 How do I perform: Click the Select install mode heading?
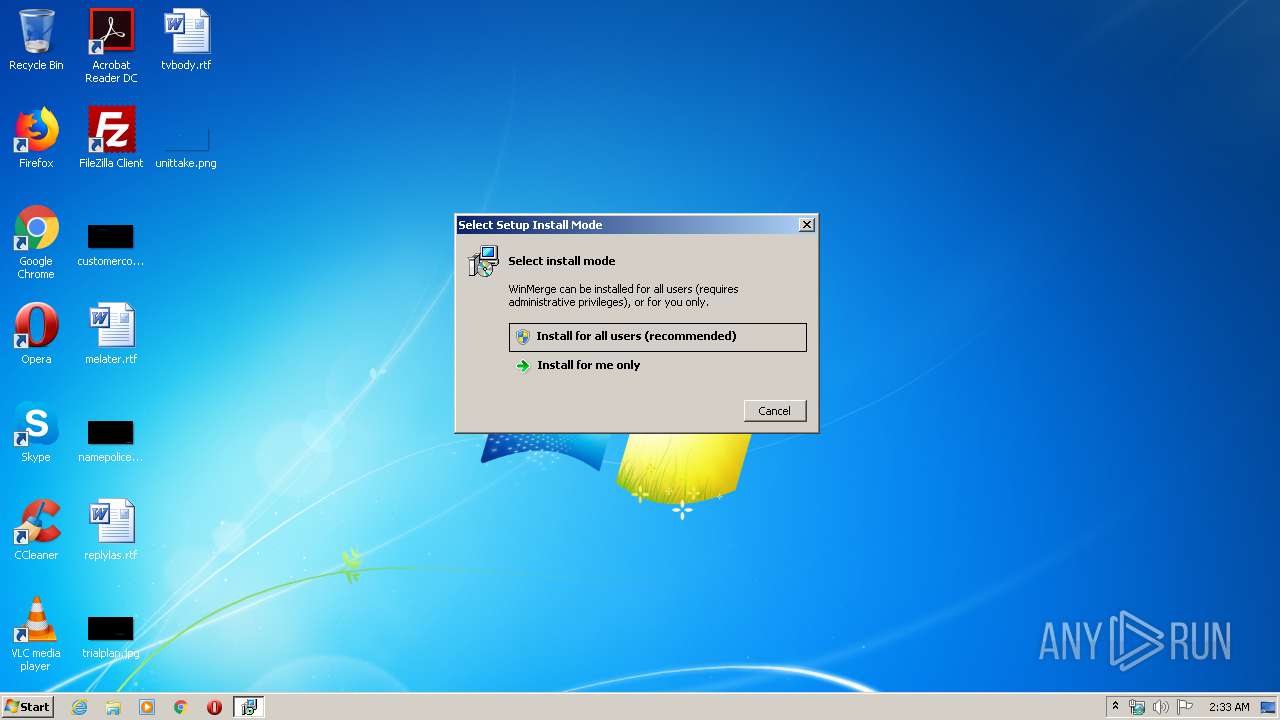tap(562, 261)
